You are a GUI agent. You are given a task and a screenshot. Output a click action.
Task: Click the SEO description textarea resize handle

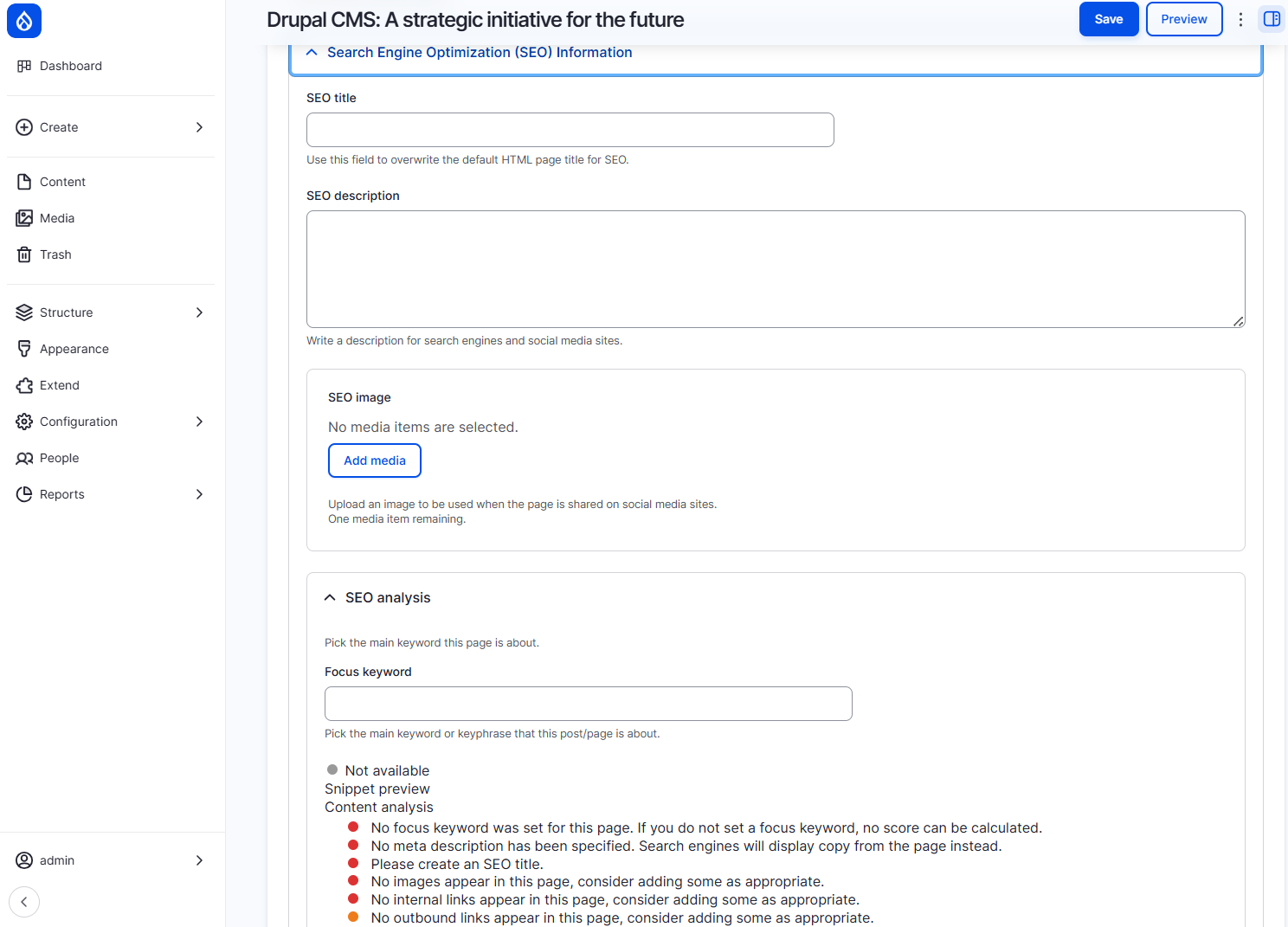click(x=1239, y=321)
